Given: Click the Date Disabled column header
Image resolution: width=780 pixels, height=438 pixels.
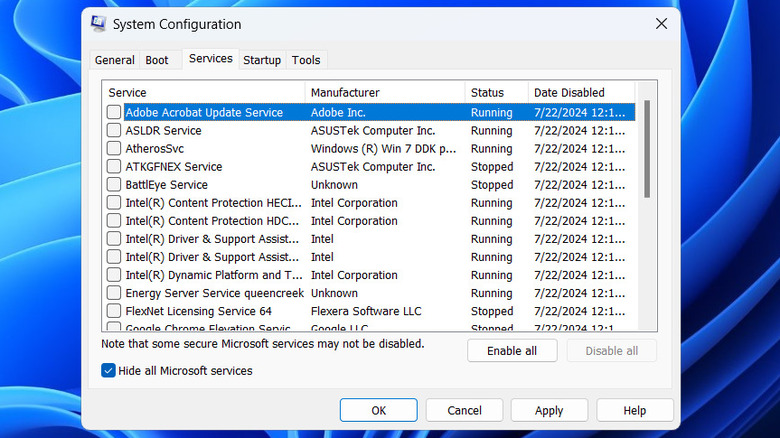Looking at the screenshot, I should click(x=580, y=93).
